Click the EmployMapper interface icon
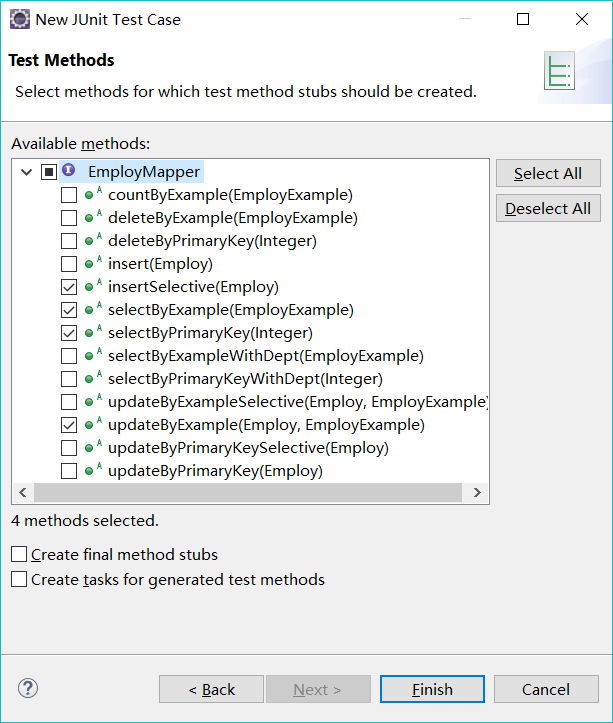The width and height of the screenshot is (613, 723). [68, 170]
